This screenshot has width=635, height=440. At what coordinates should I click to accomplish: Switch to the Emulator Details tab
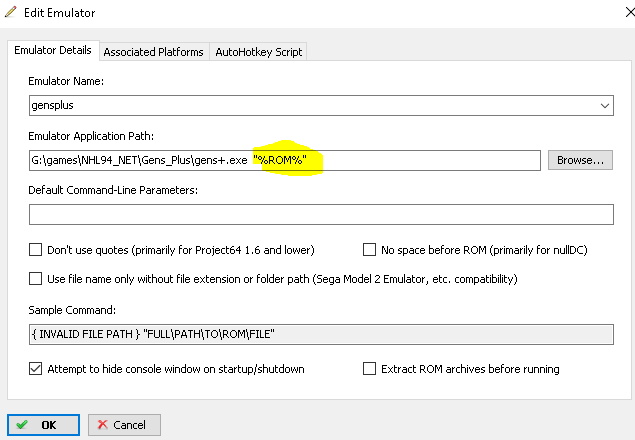coord(52,50)
